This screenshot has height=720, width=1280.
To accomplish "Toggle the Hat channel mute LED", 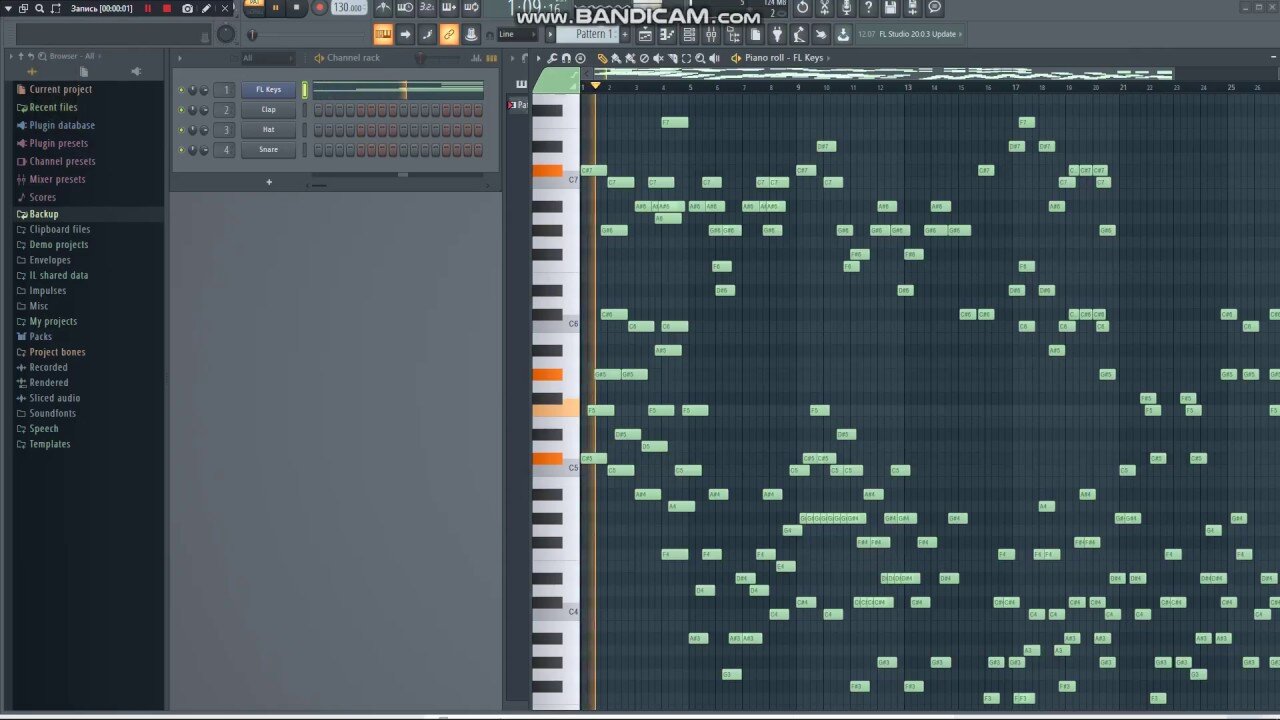I will [x=181, y=130].
